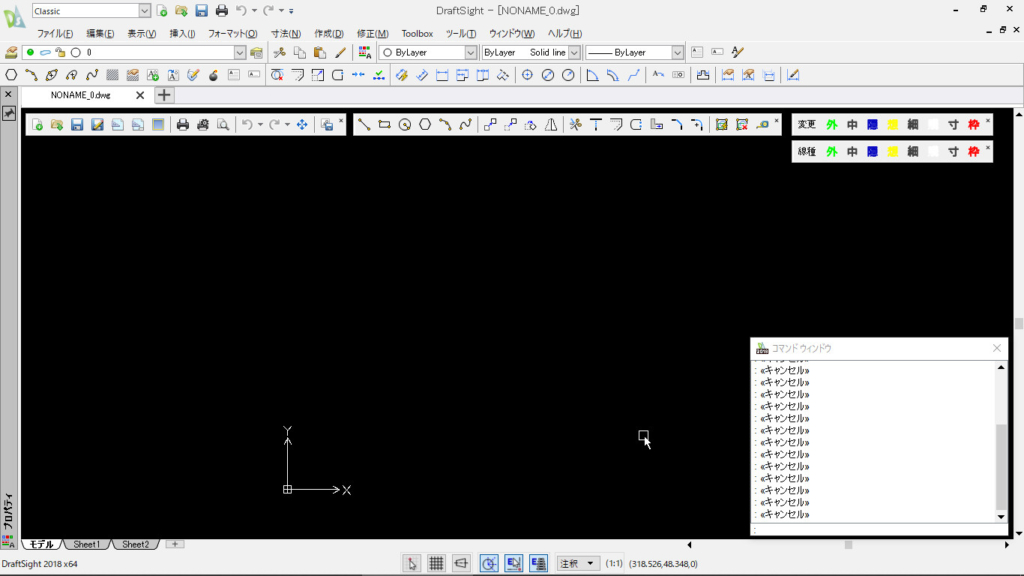Select the Line drawing tool
The width and height of the screenshot is (1024, 576).
(363, 124)
